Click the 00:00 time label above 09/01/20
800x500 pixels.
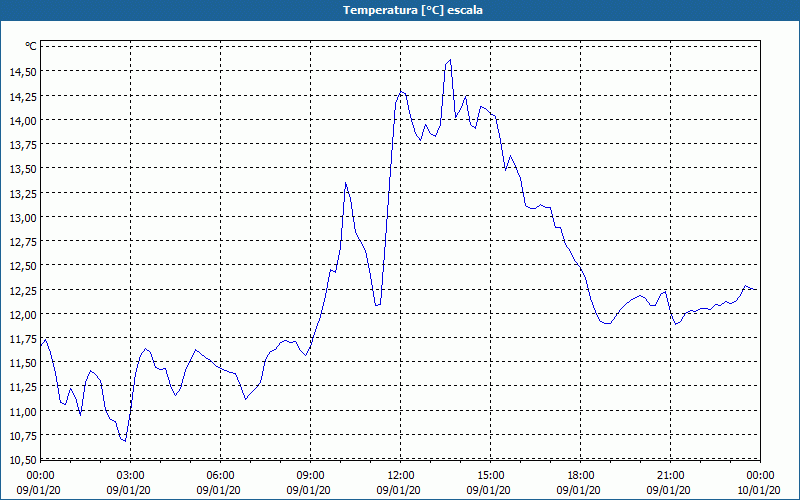(40, 476)
